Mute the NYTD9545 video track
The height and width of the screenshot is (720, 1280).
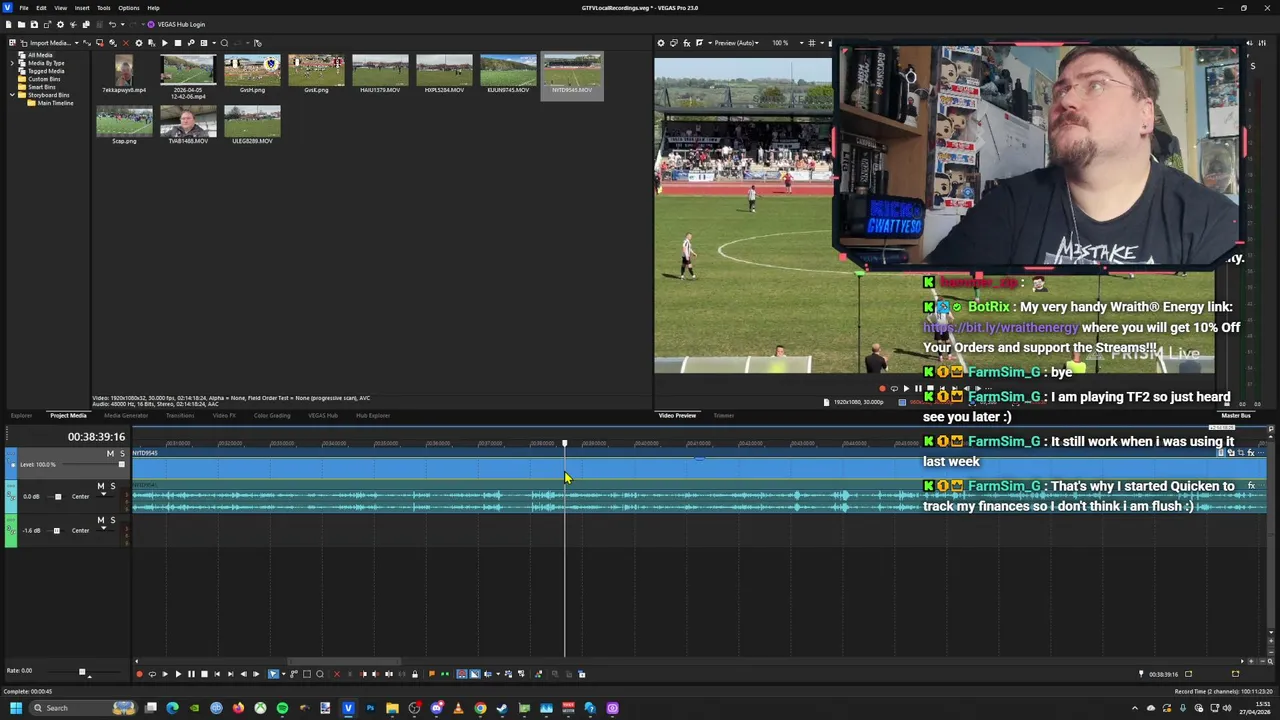tap(110, 454)
